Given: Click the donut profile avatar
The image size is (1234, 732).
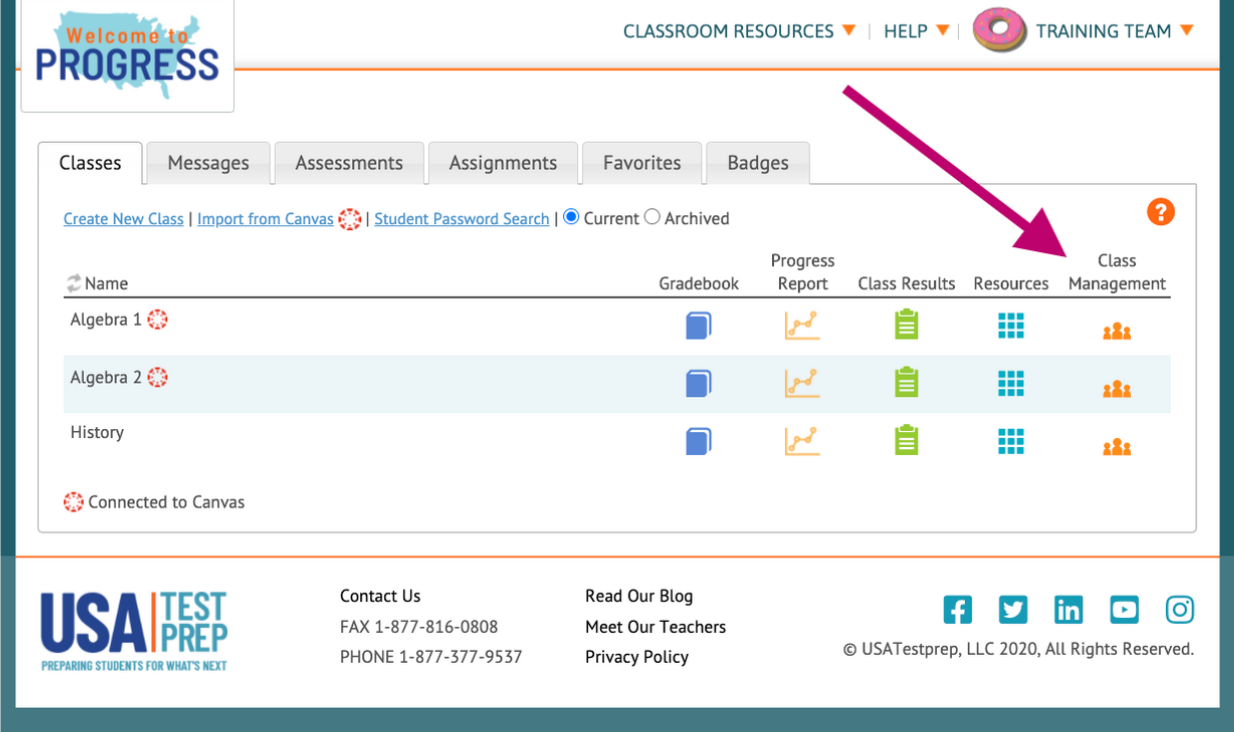Looking at the screenshot, I should click(x=999, y=31).
